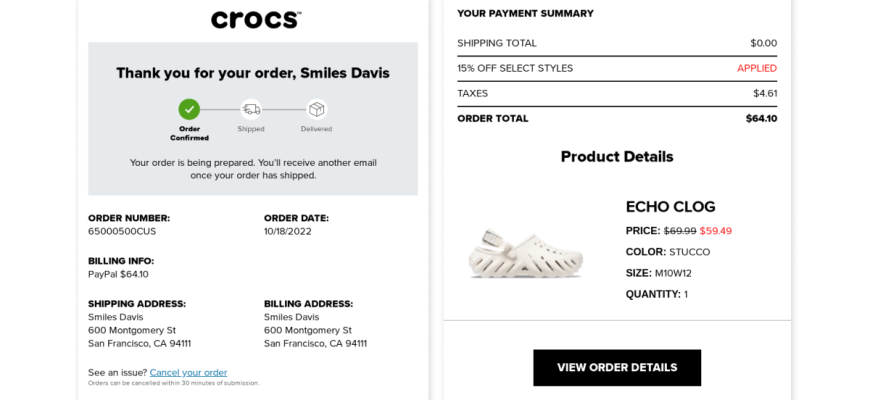Click the Delivered box icon
This screenshot has height=400, width=870.
coord(316,109)
